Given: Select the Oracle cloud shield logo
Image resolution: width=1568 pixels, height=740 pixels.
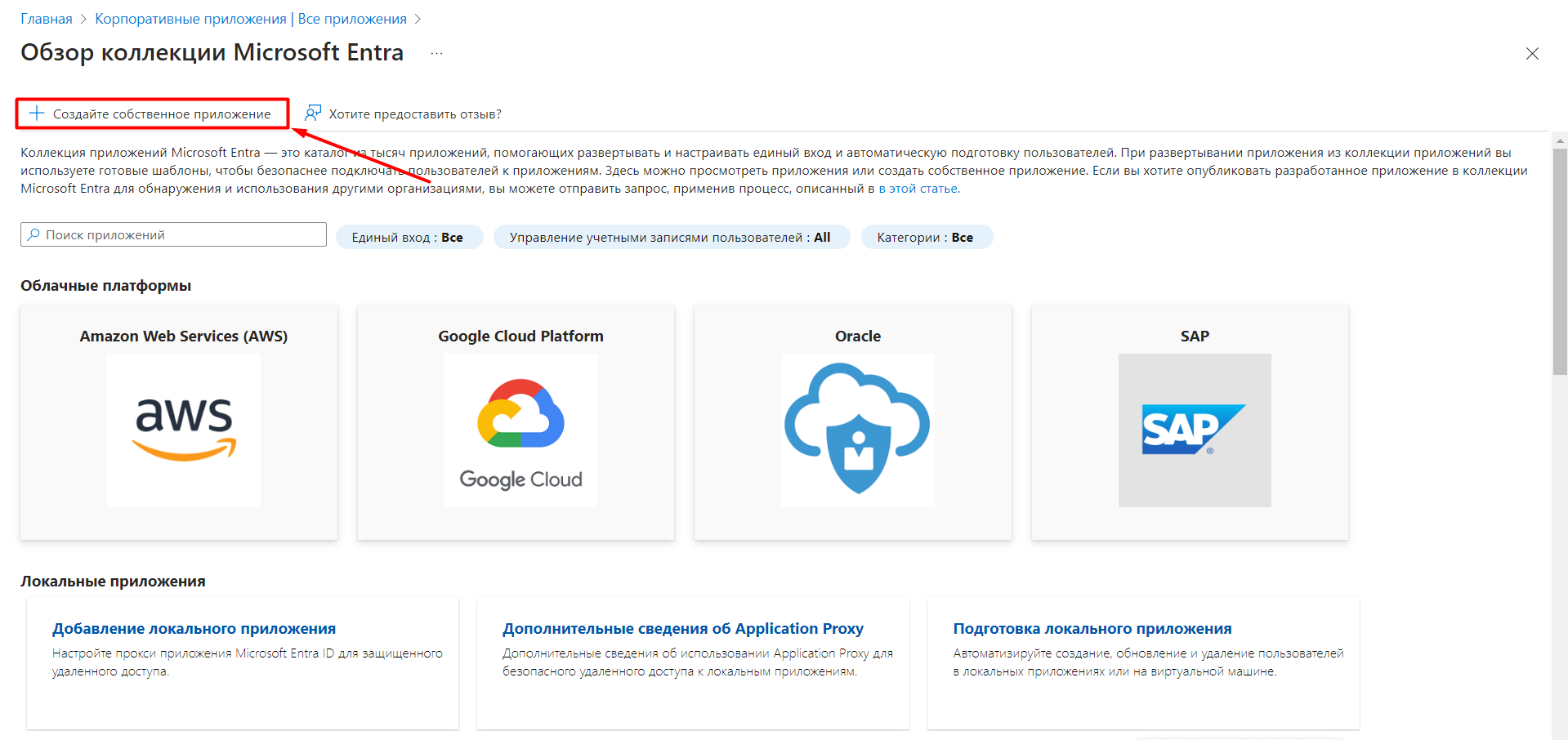Looking at the screenshot, I should pos(857,430).
